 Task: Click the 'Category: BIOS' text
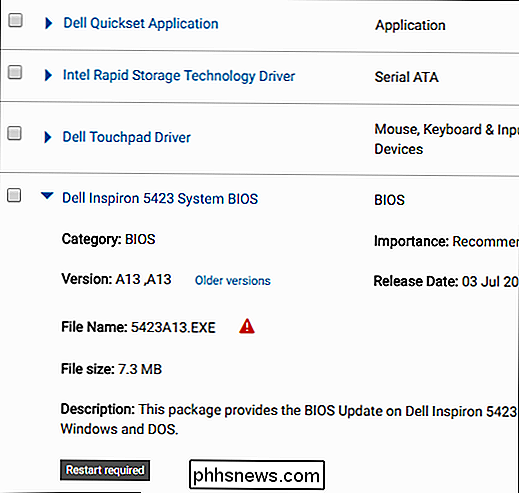coord(108,240)
